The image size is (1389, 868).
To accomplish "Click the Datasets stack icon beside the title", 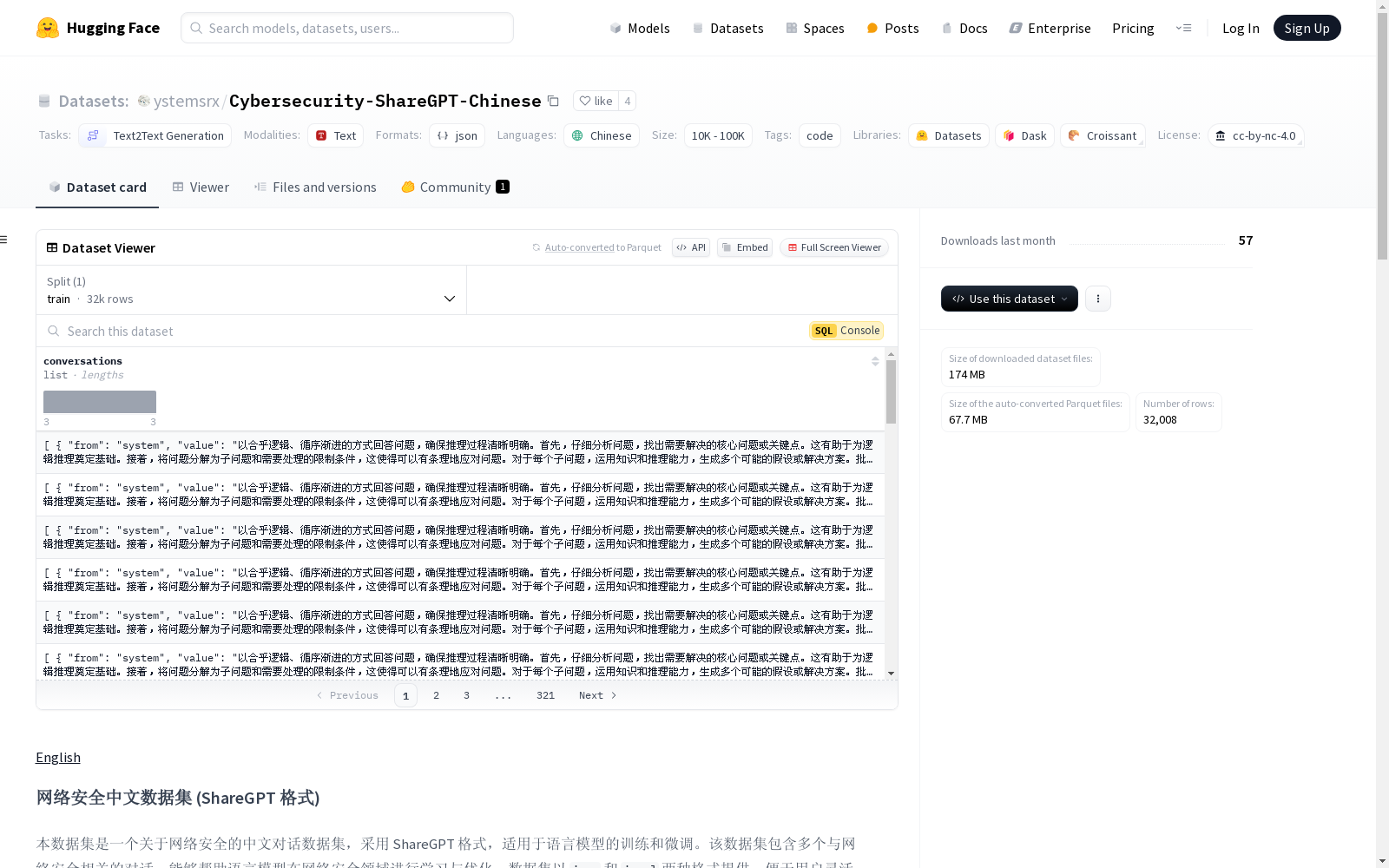I will (x=44, y=101).
